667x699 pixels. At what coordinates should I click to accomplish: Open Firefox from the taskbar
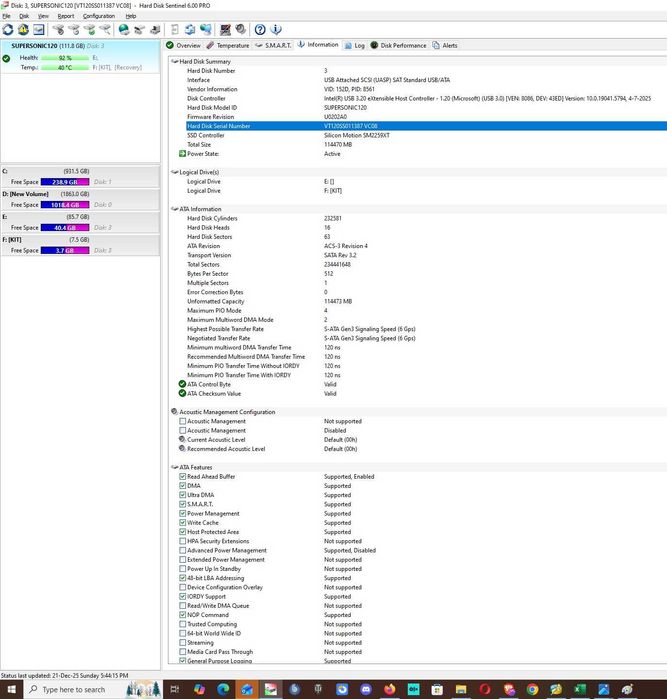pyautogui.click(x=390, y=689)
